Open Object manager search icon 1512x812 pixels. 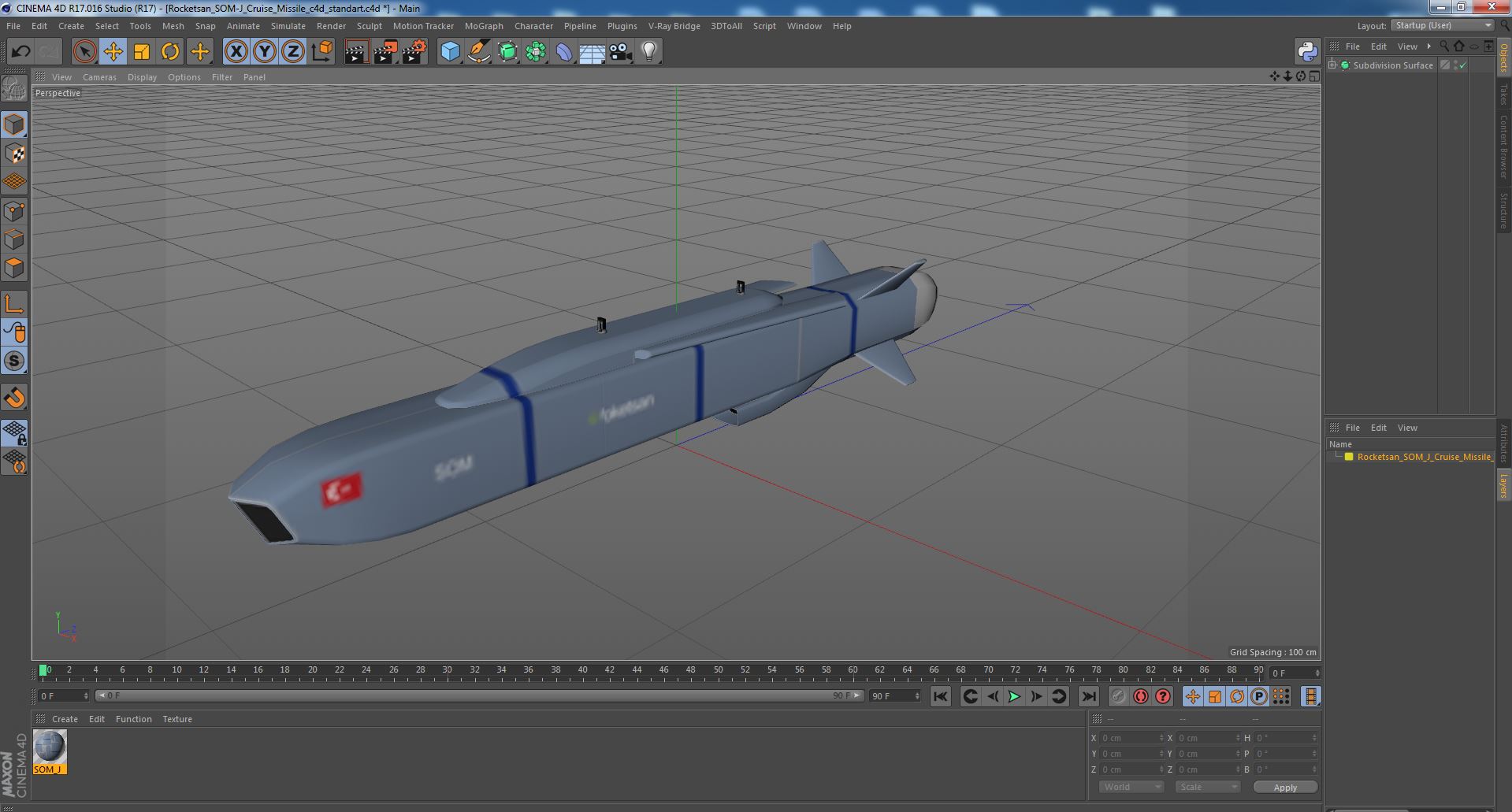(1443, 46)
